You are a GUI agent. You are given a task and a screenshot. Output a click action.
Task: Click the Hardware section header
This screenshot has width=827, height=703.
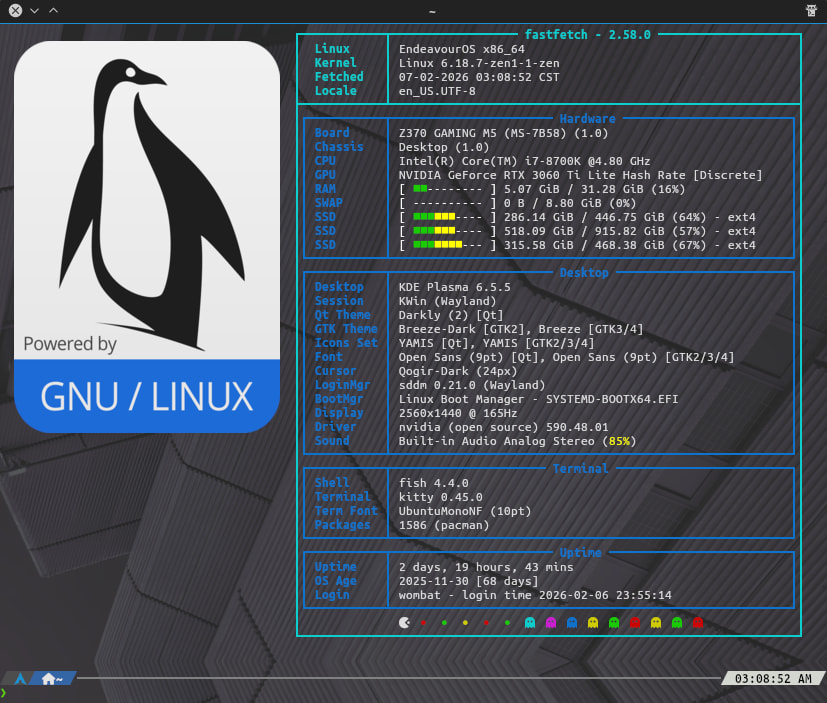click(587, 119)
